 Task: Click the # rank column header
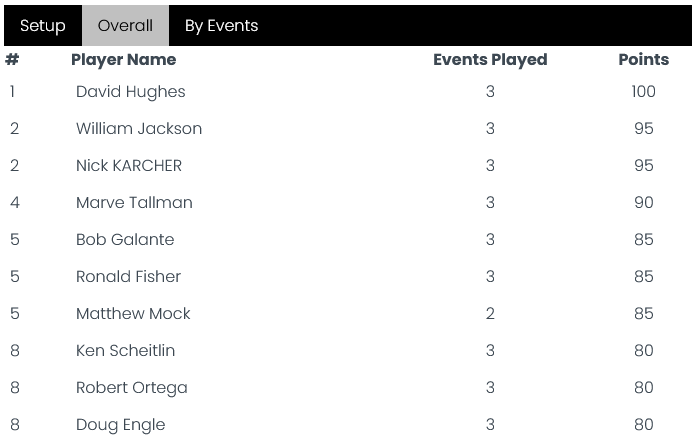[x=12, y=59]
